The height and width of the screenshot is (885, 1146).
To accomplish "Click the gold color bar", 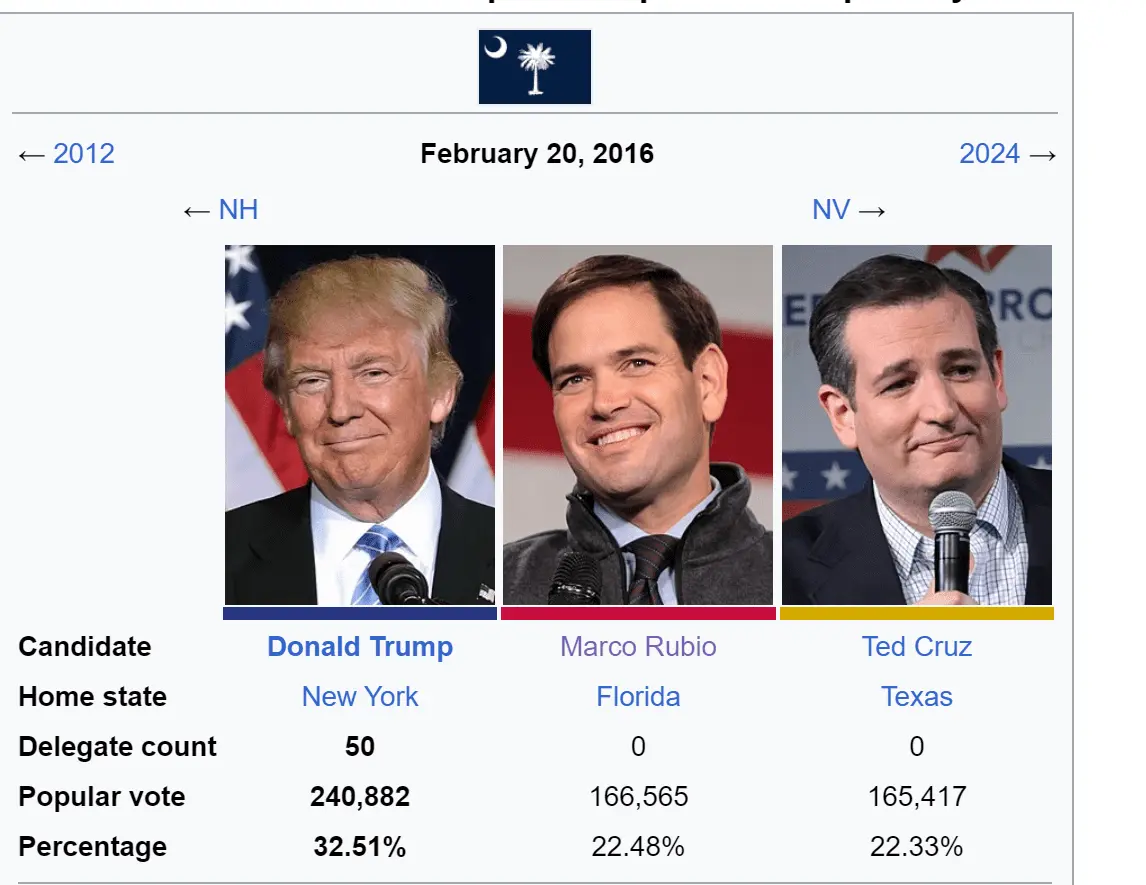I will [x=917, y=613].
